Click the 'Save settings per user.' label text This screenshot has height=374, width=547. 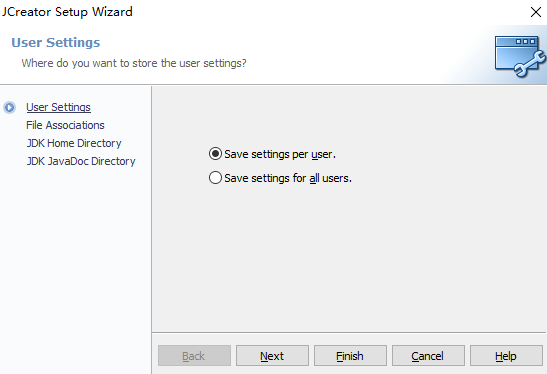pyautogui.click(x=280, y=154)
